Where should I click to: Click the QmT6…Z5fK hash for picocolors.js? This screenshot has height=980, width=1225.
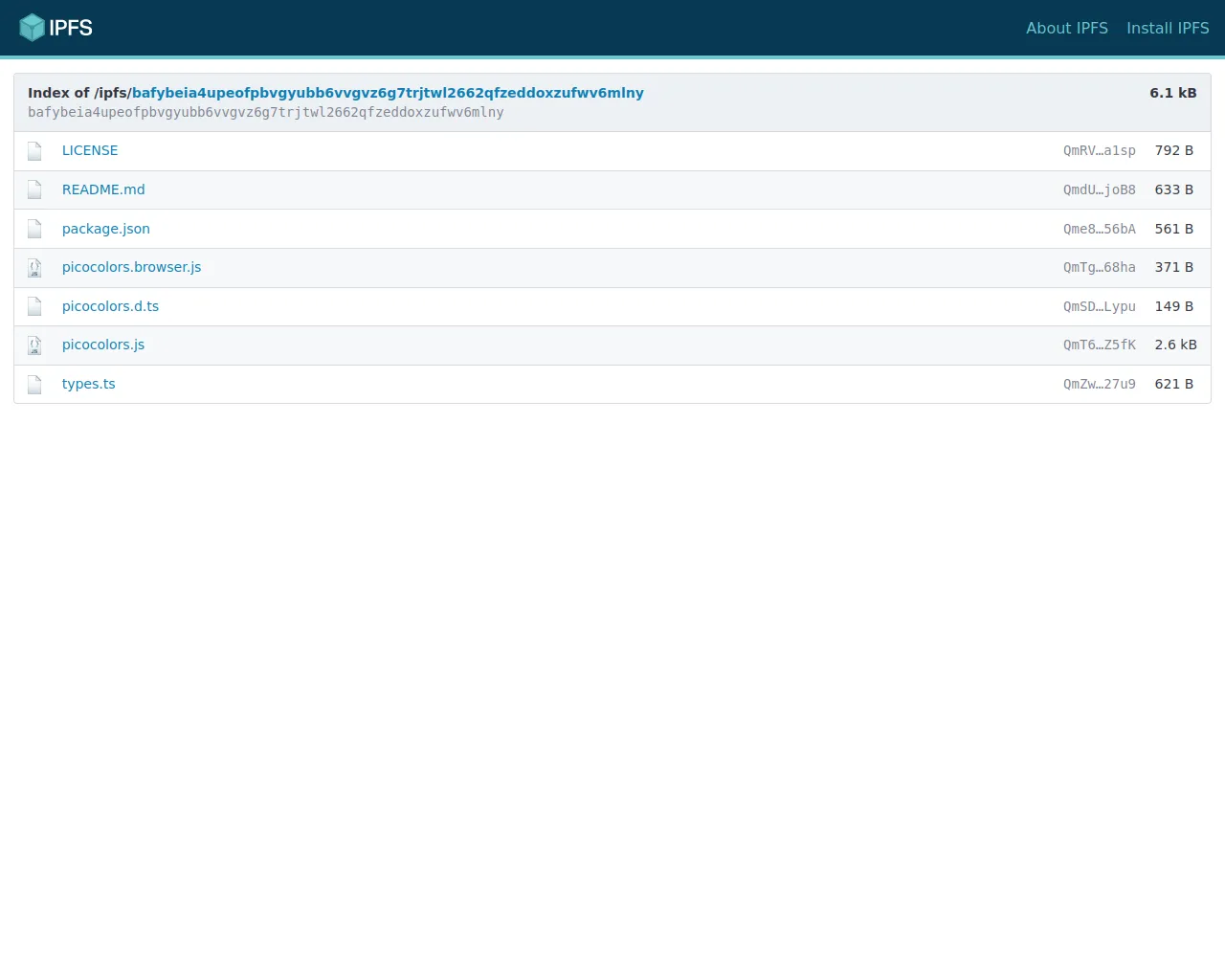click(x=1099, y=345)
